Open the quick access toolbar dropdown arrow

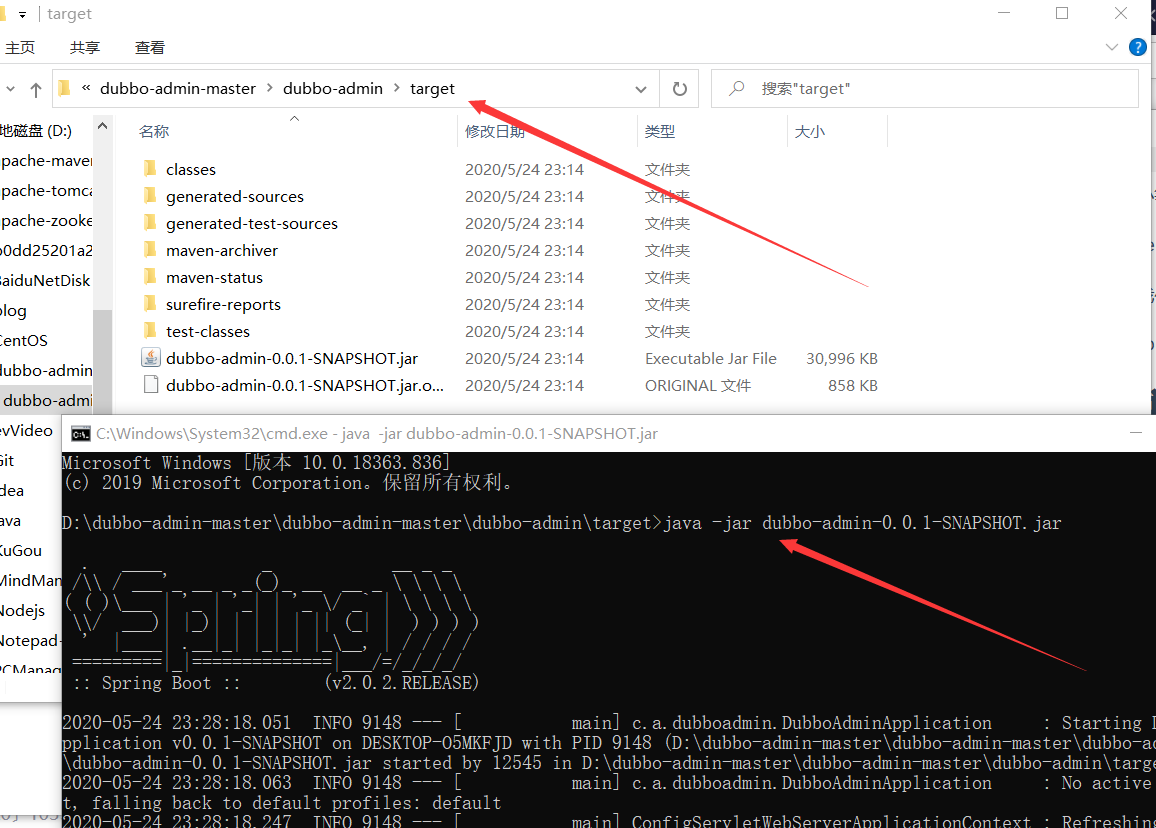pyautogui.click(x=22, y=15)
